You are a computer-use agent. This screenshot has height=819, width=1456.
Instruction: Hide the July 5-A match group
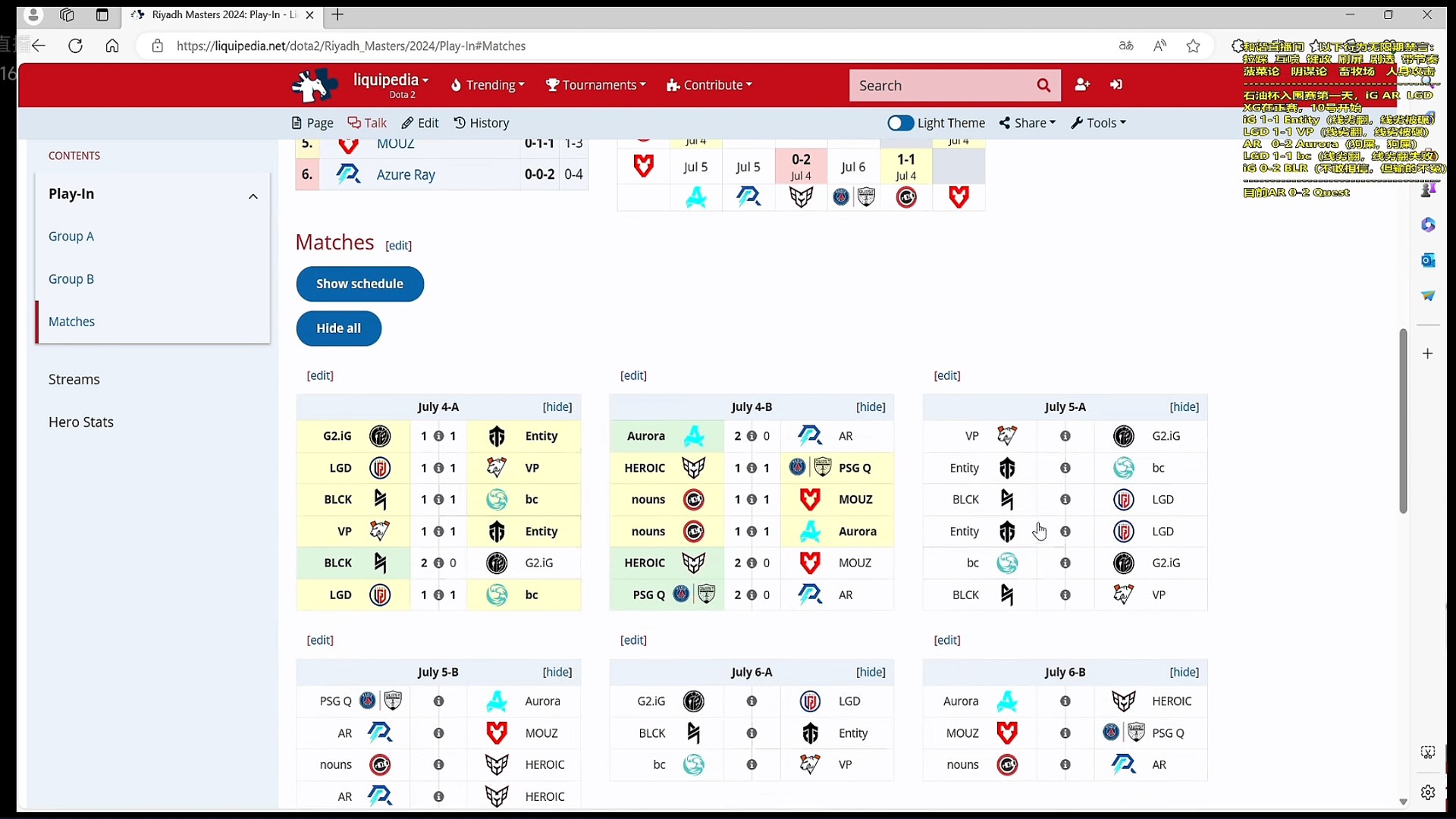pos(1184,407)
